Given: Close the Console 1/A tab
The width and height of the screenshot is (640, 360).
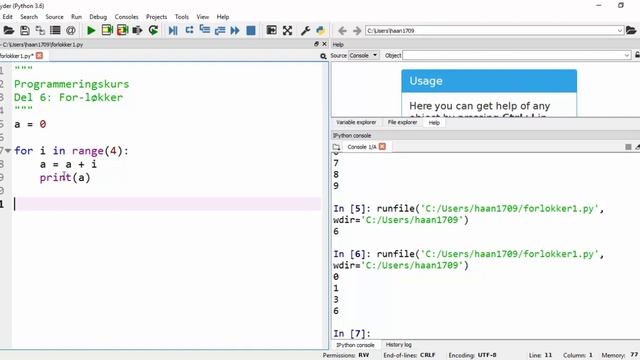Looking at the screenshot, I should [382, 147].
